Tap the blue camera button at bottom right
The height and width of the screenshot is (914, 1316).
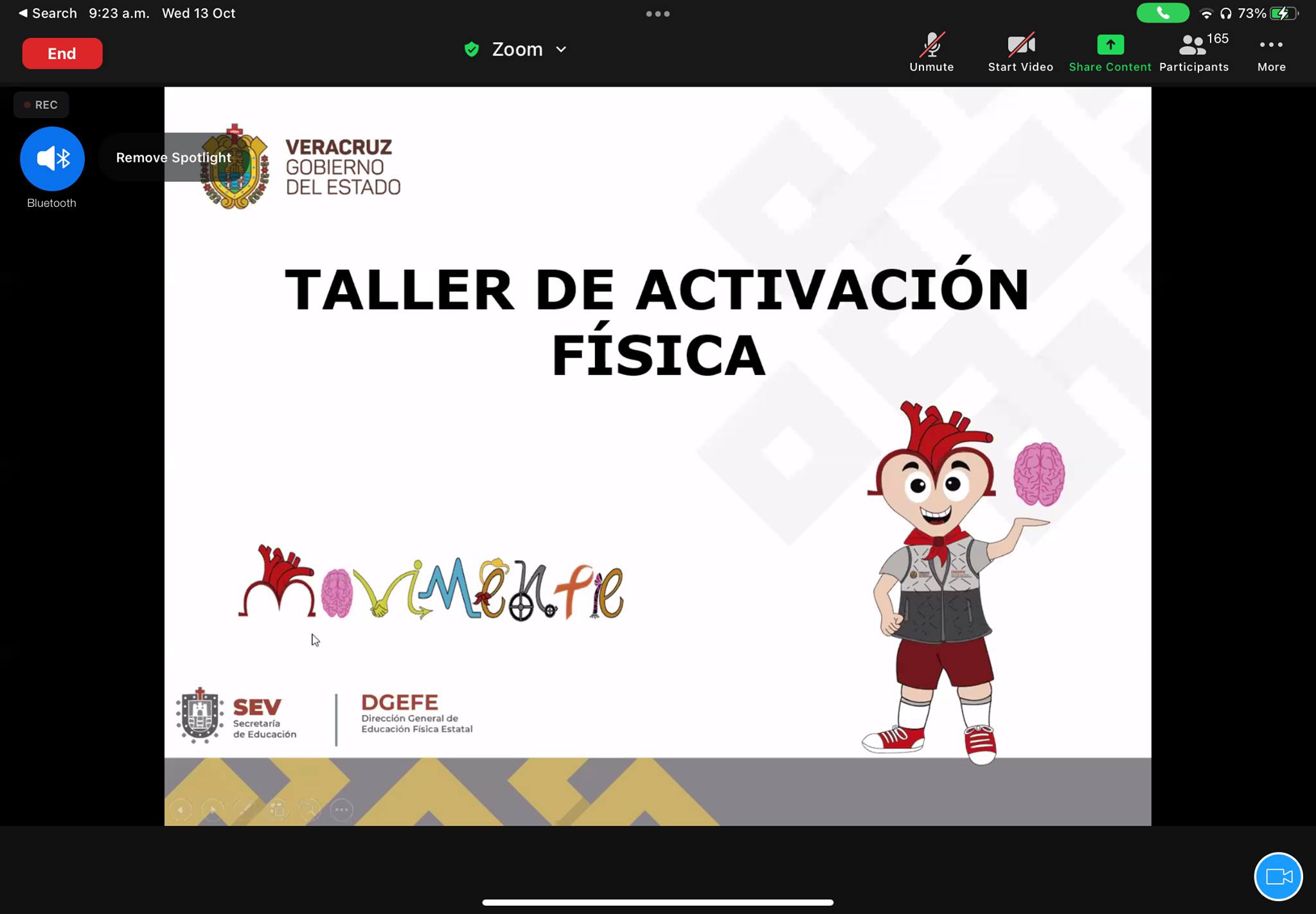[x=1278, y=876]
